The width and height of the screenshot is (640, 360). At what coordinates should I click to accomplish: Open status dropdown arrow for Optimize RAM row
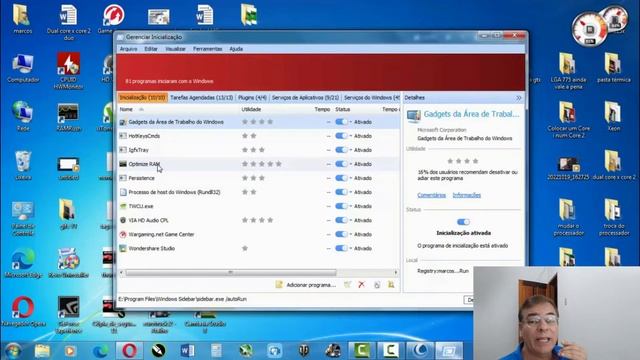click(x=351, y=164)
